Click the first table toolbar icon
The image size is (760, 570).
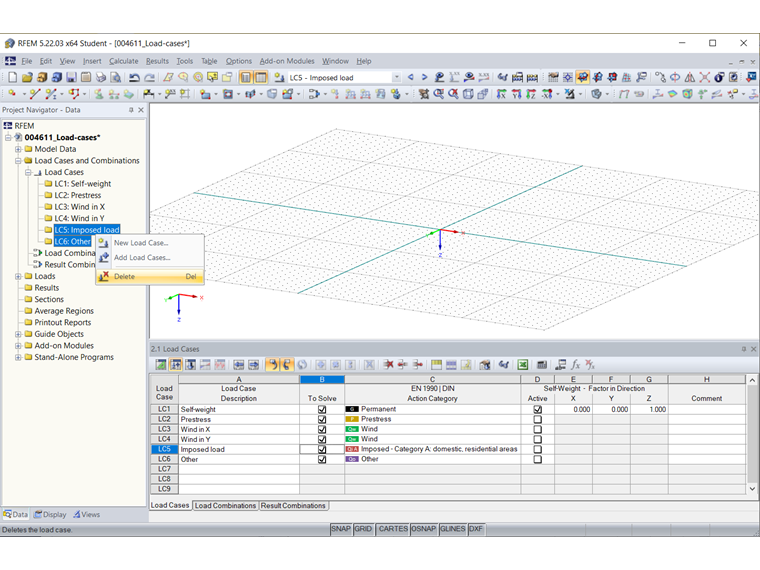(x=161, y=364)
